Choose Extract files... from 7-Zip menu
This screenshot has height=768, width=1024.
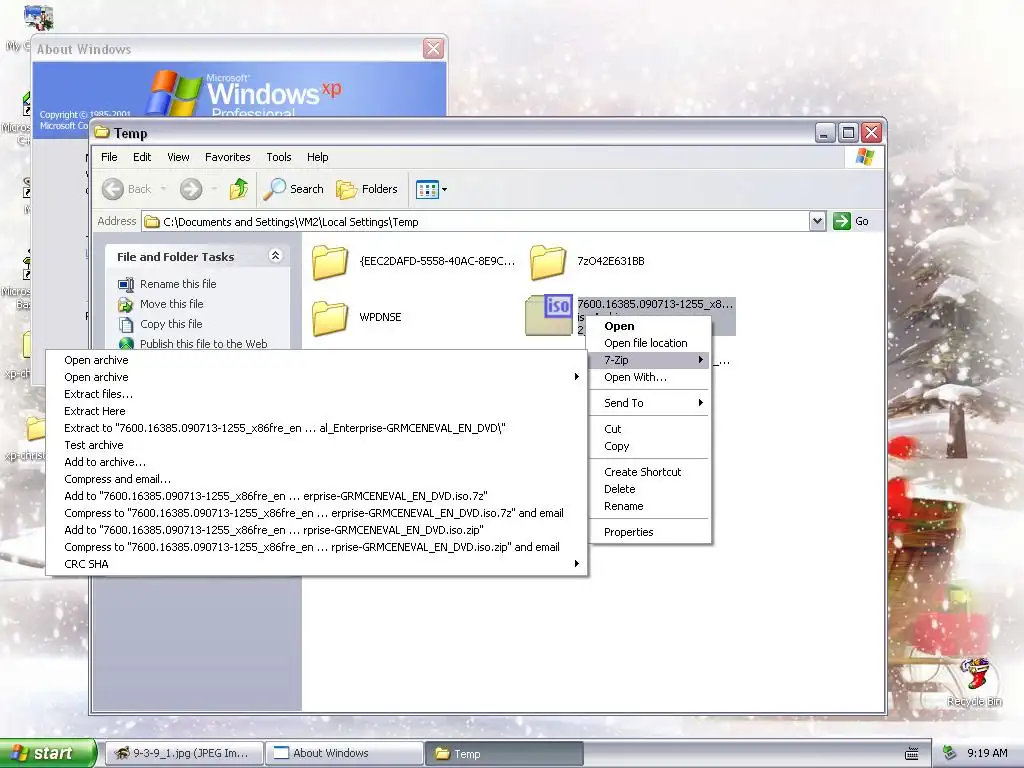pyautogui.click(x=316, y=394)
